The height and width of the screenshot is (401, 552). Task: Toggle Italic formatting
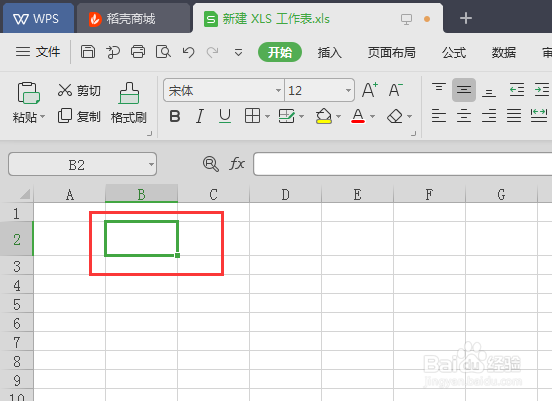[x=200, y=116]
